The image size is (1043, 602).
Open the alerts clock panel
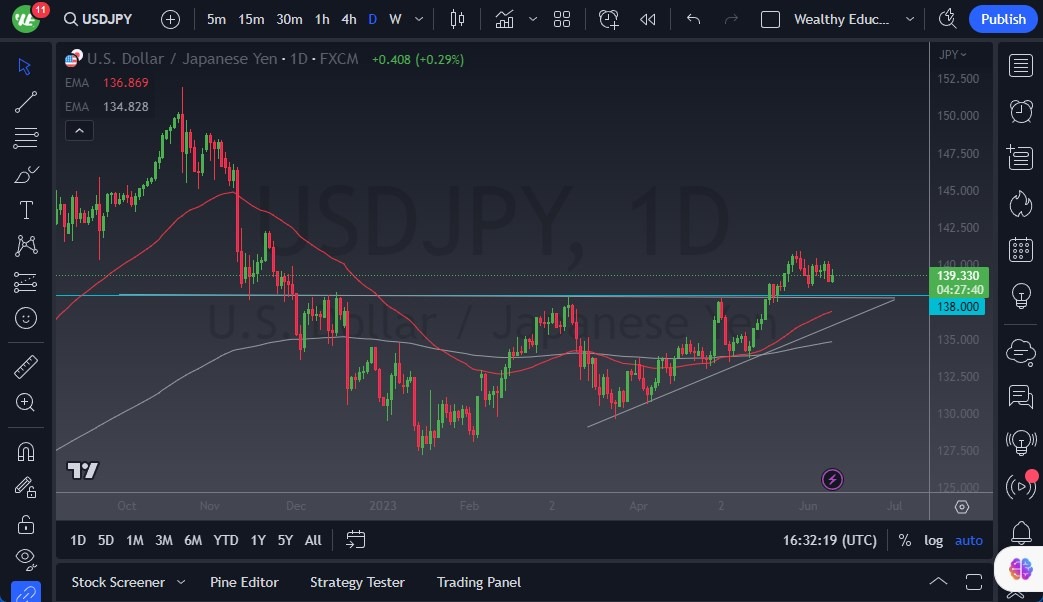coord(1020,111)
